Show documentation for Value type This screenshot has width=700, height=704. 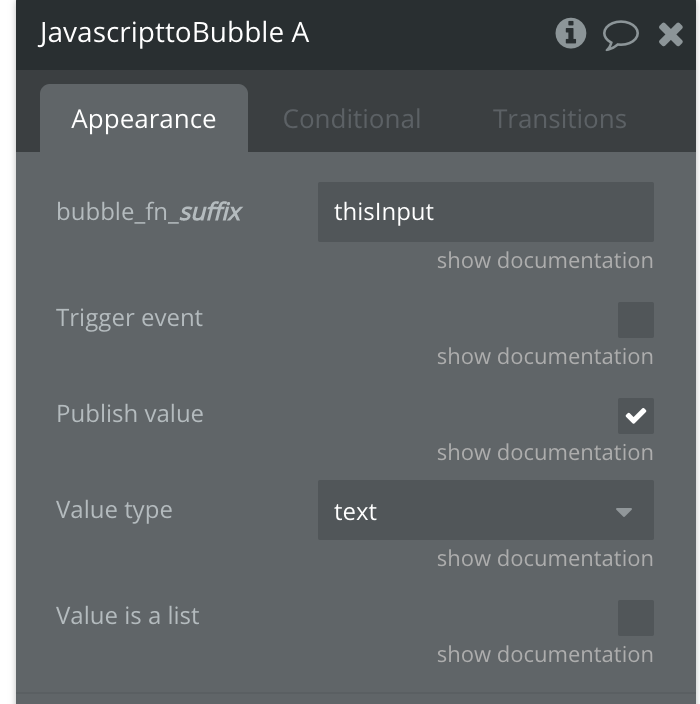(545, 559)
